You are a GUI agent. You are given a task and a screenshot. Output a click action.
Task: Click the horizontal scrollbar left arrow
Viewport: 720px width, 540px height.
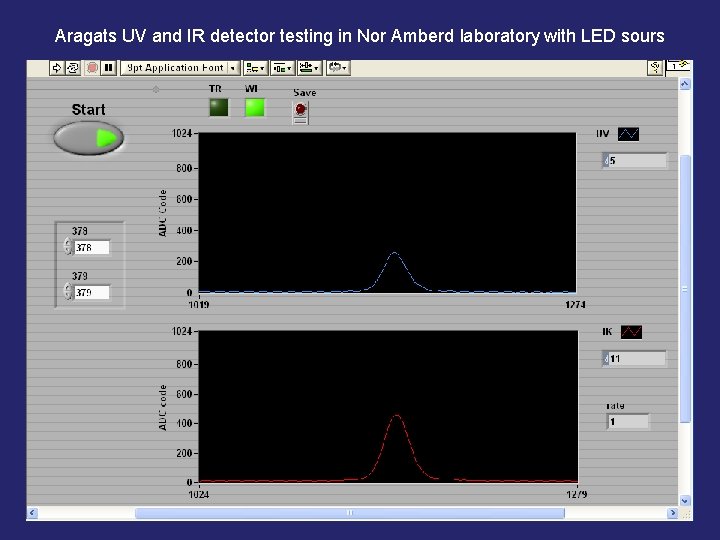click(x=32, y=512)
